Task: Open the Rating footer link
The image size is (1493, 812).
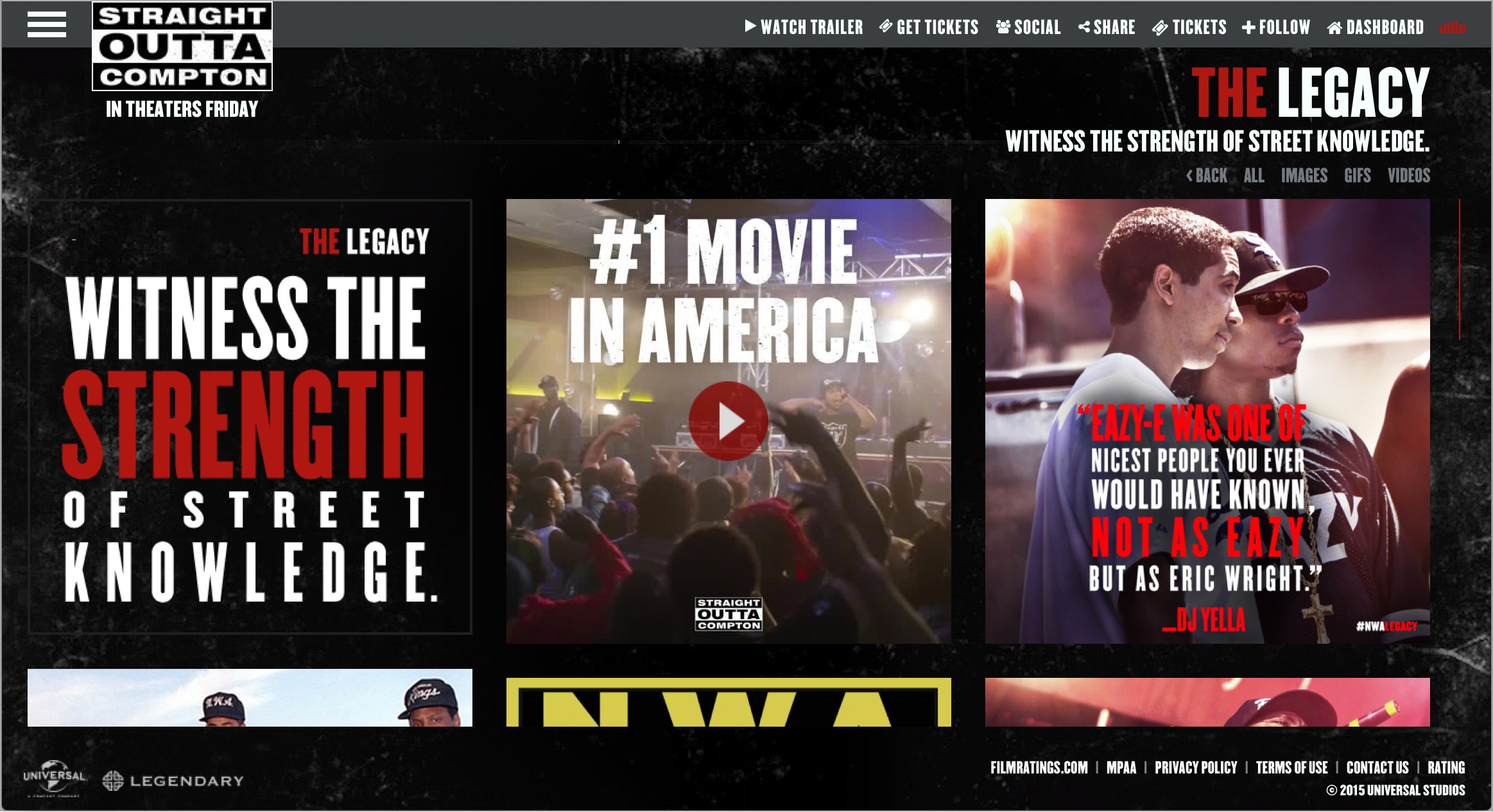Action: click(1446, 768)
